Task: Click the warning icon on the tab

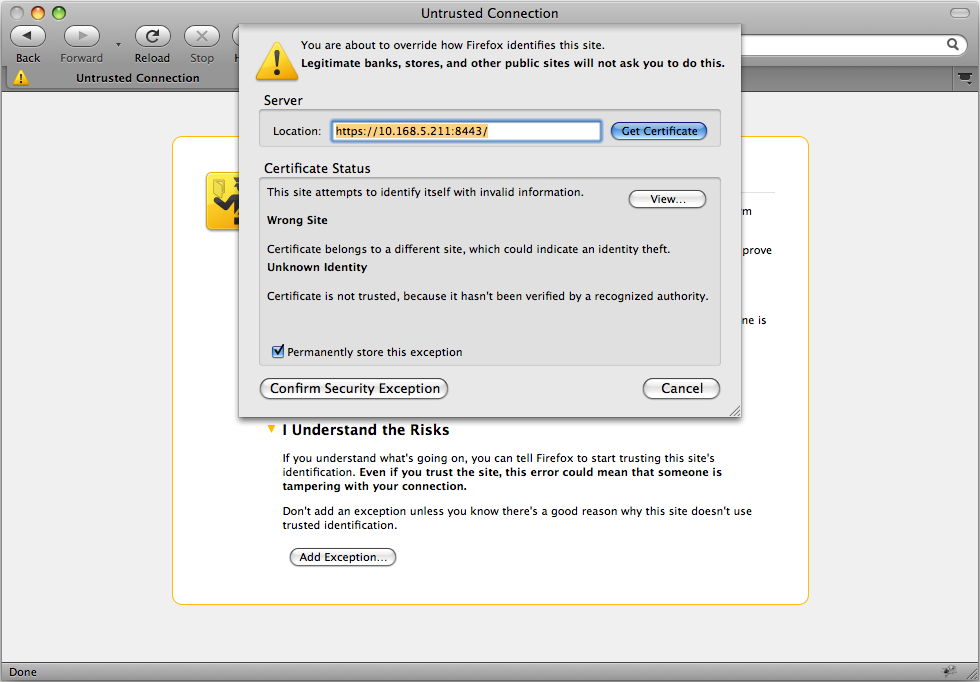Action: [21, 78]
